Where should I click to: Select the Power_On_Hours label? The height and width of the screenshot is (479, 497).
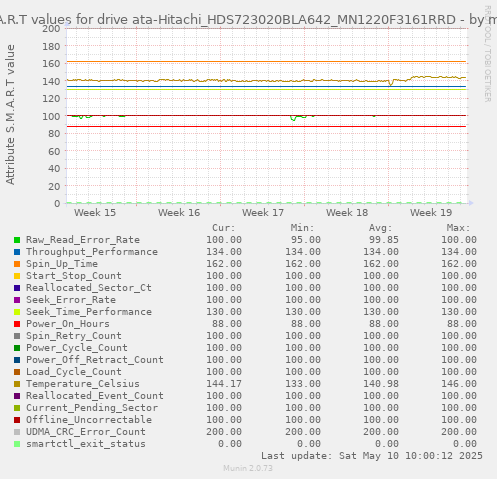pos(68,324)
